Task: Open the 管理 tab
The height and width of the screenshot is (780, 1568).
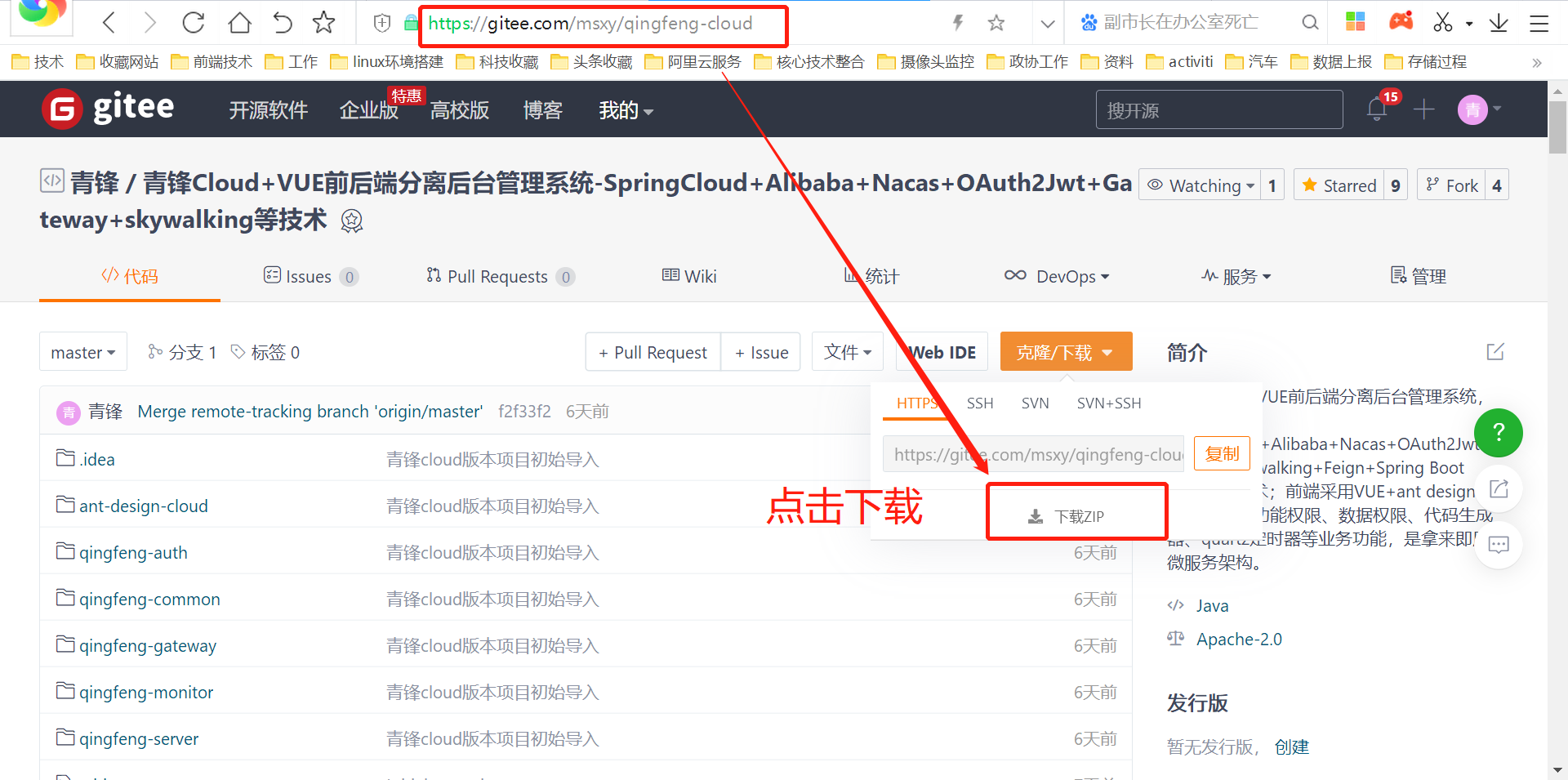Action: click(x=1419, y=276)
